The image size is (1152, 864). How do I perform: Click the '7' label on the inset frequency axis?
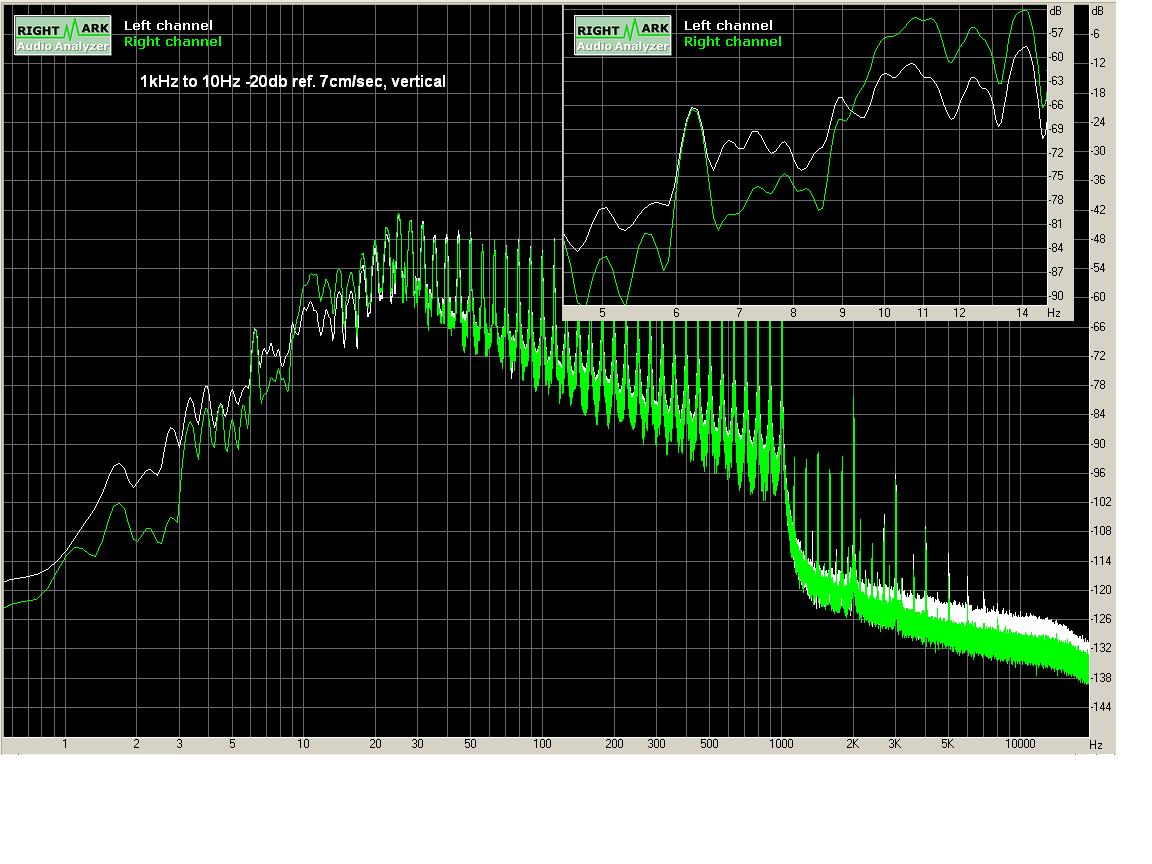739,313
